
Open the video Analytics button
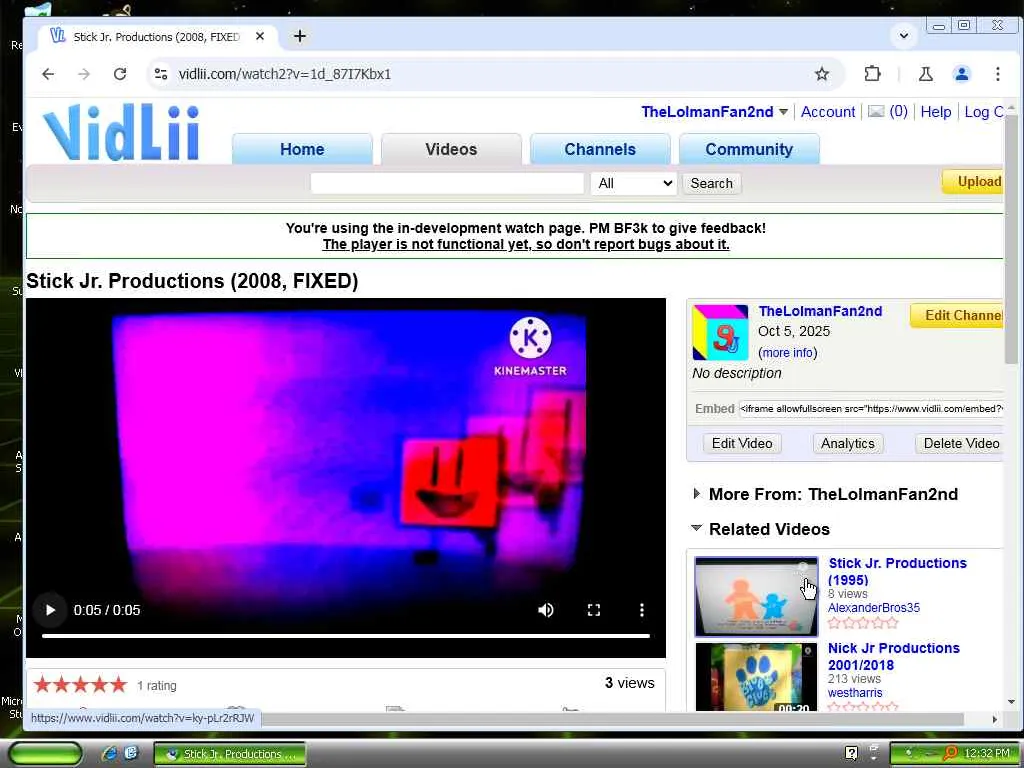tap(848, 443)
